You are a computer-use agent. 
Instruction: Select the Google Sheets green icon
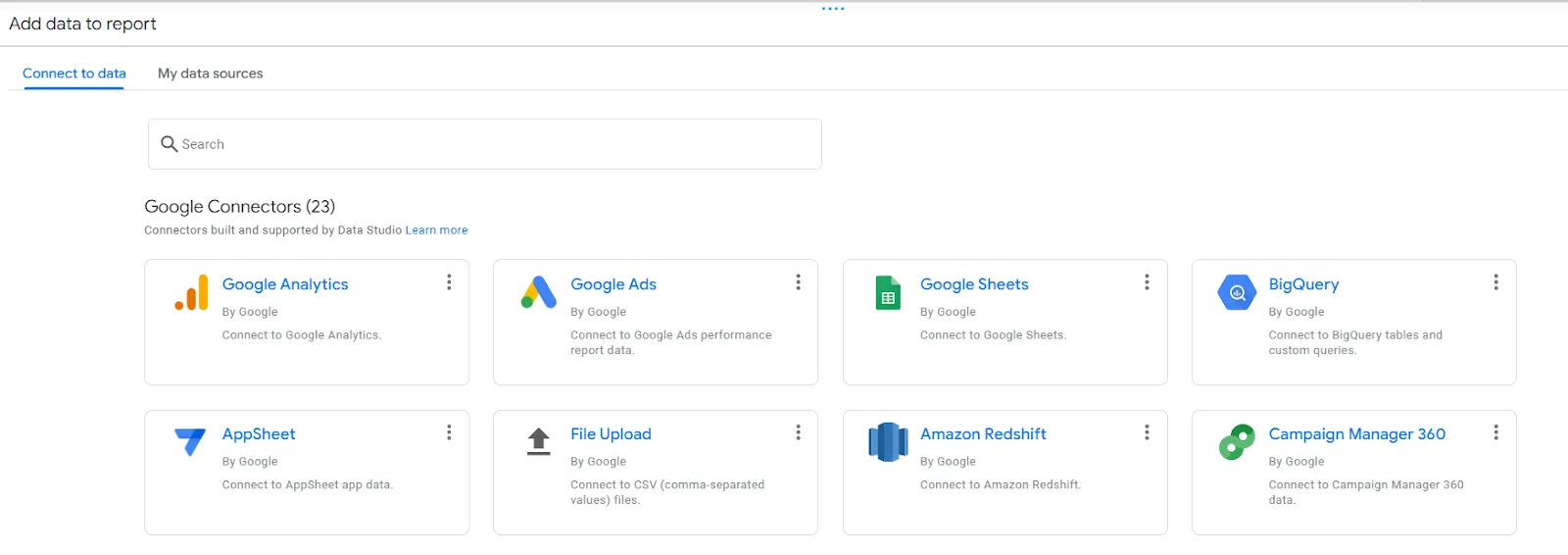(888, 293)
